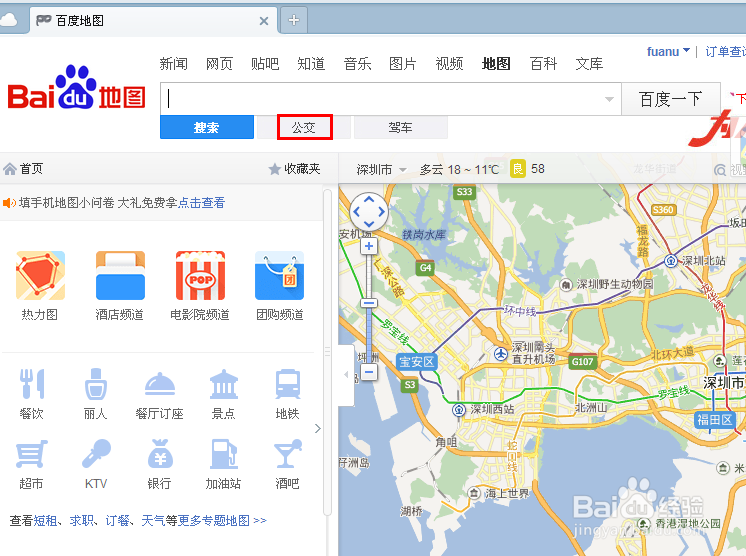Select the 地铁 subway category icon
The image size is (746, 556).
click(288, 384)
